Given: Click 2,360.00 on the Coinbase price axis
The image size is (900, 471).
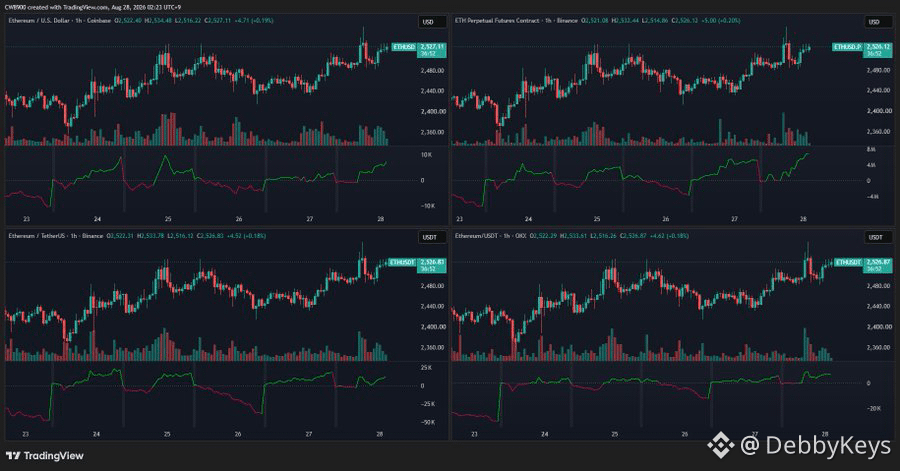Looking at the screenshot, I should [433, 132].
